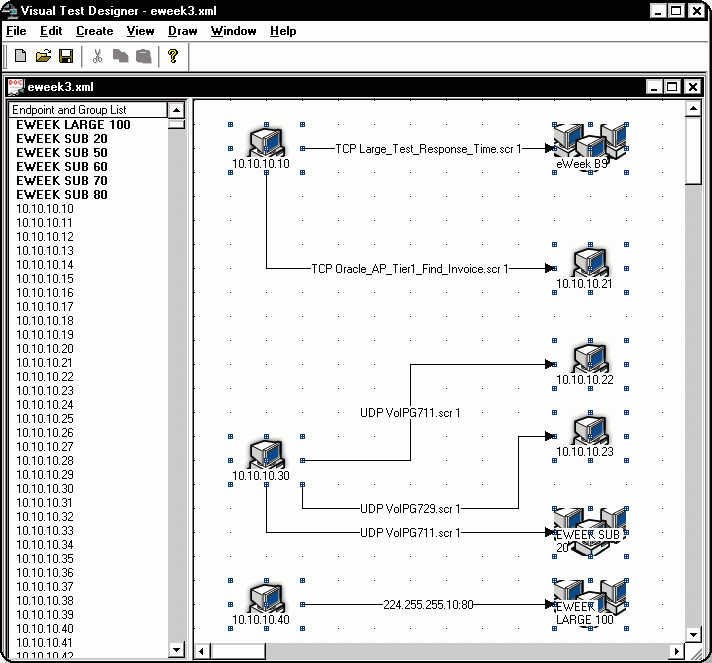
Task: Select the TCP Oracle_AP_Tier1_Find_Invoice.scr connection label
Action: point(410,269)
